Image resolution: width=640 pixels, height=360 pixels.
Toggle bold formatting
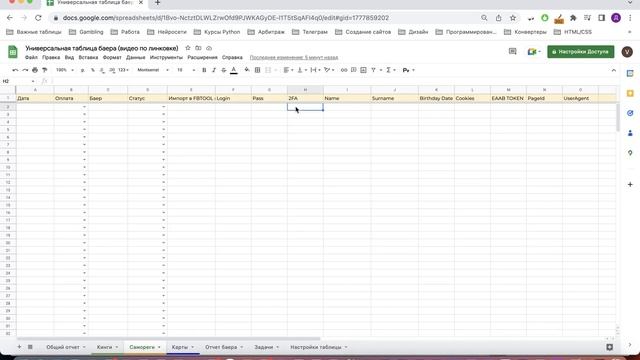(x=204, y=70)
